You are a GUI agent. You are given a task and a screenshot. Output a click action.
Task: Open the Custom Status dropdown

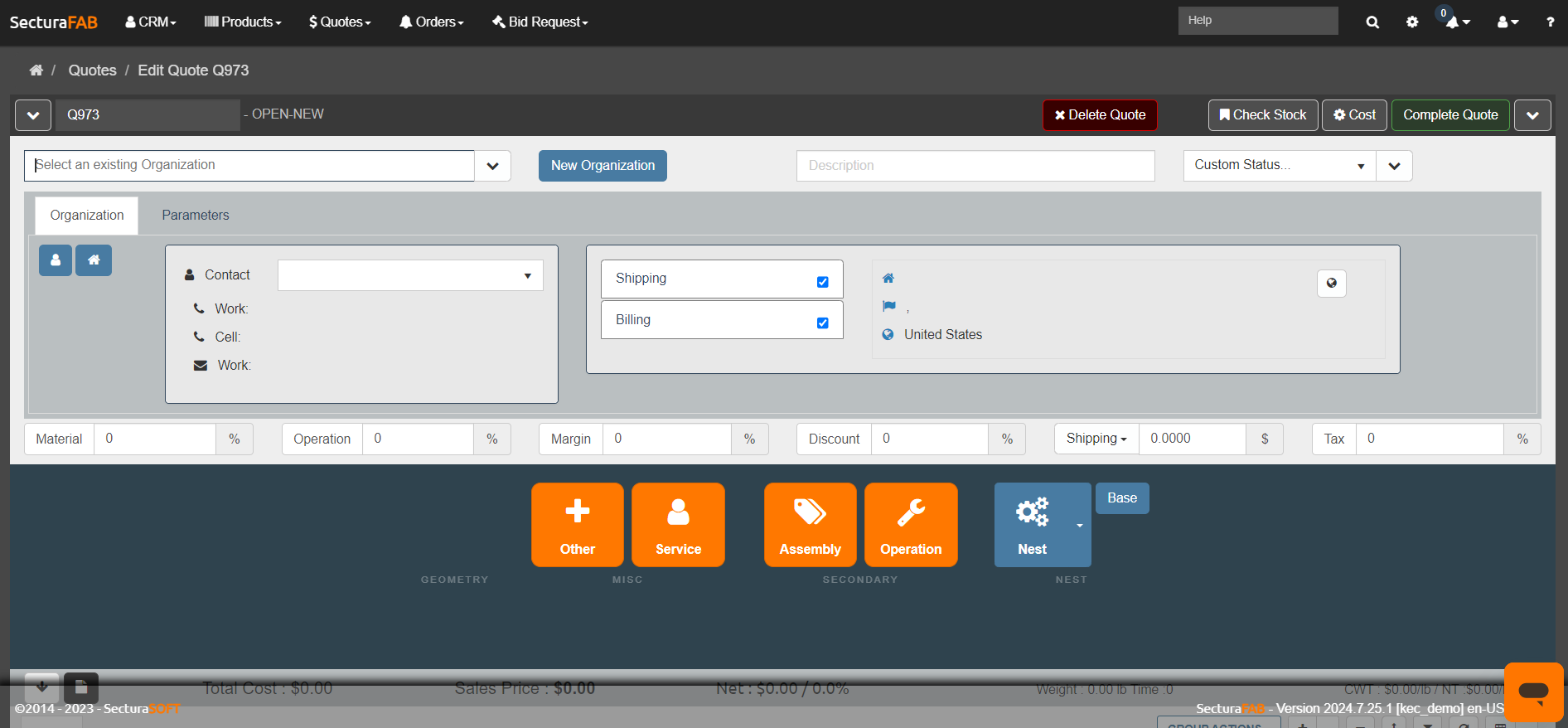(1279, 166)
